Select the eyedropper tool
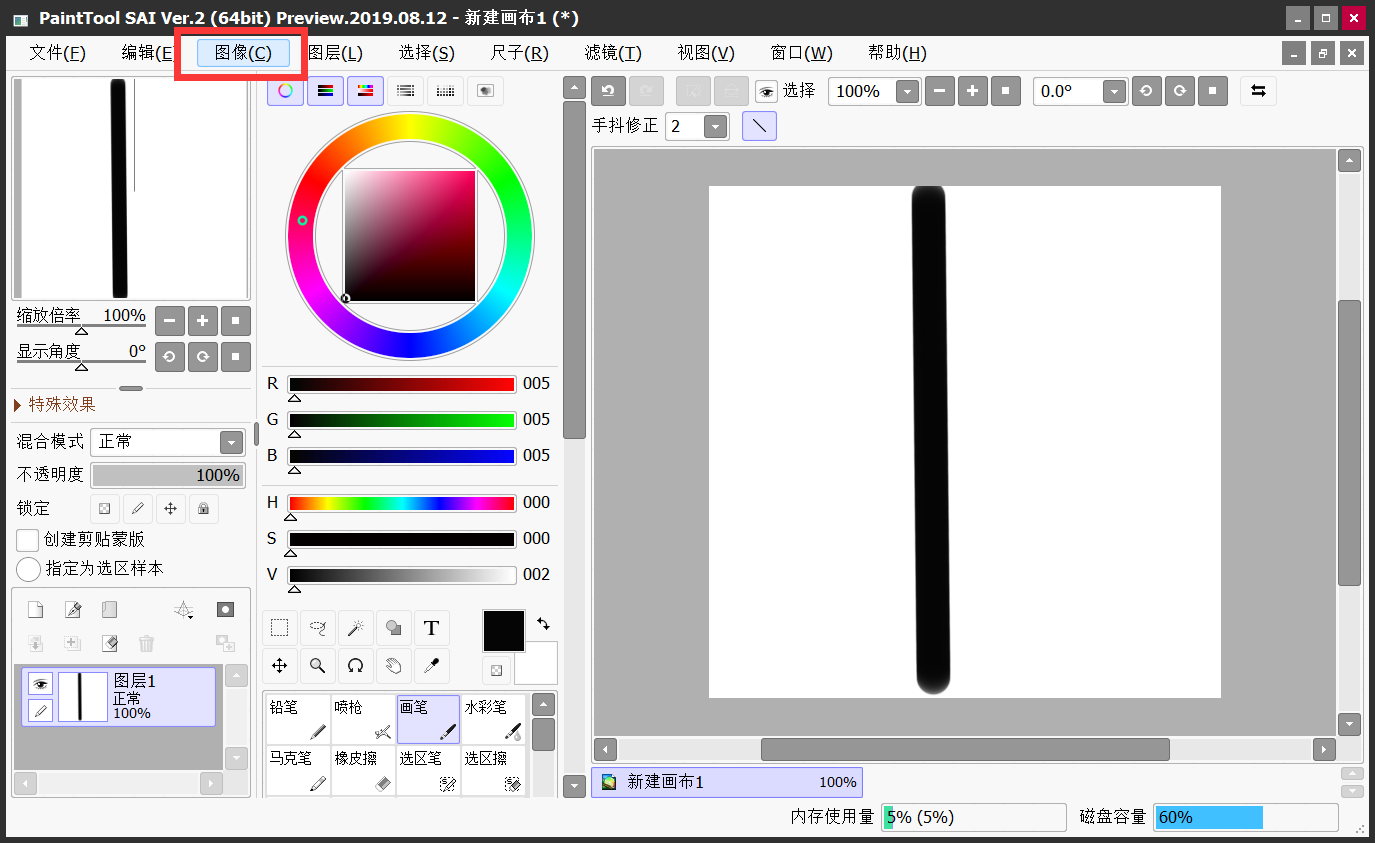 [x=432, y=666]
